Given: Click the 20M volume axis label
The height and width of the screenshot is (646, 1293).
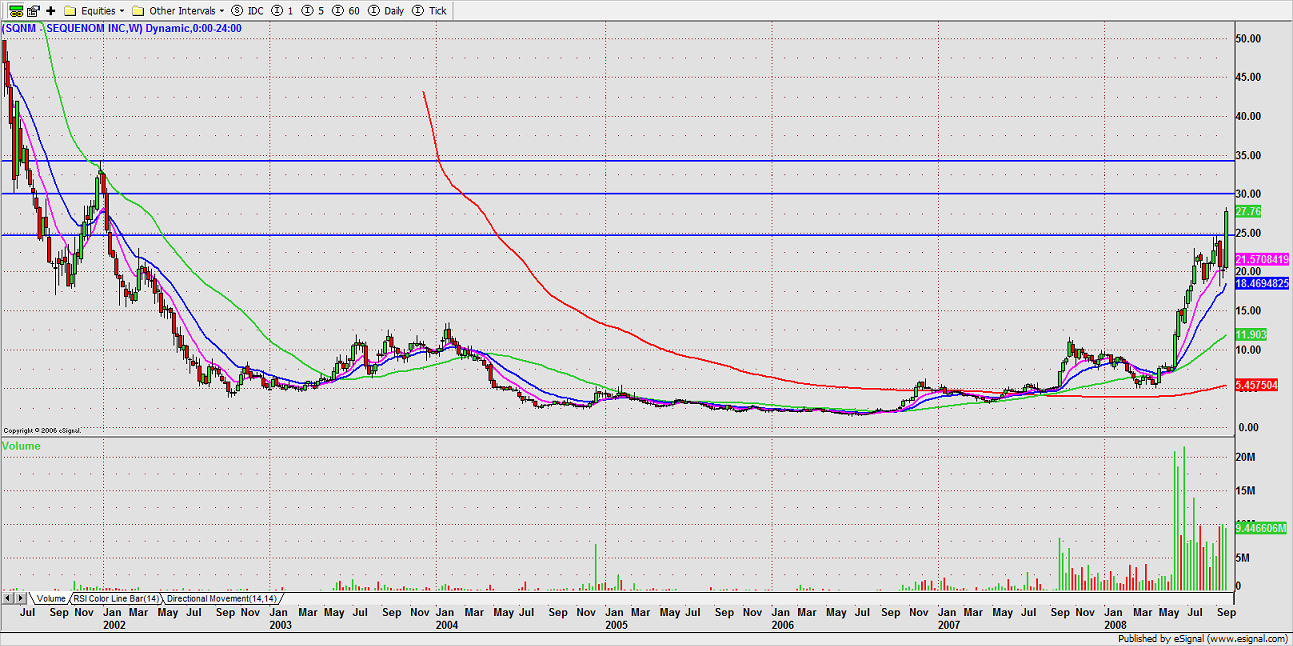Looking at the screenshot, I should [1246, 456].
